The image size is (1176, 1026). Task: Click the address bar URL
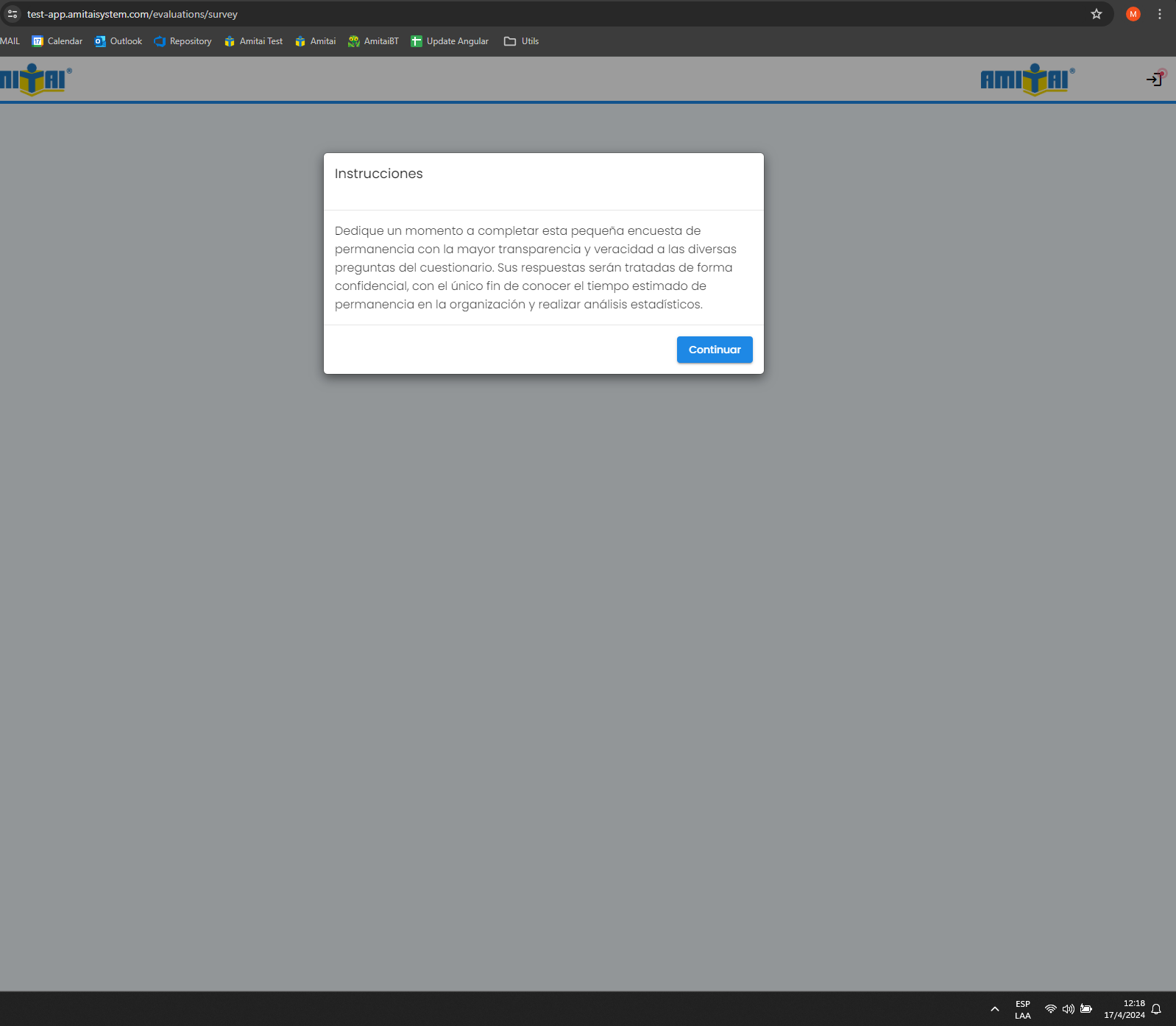(132, 14)
